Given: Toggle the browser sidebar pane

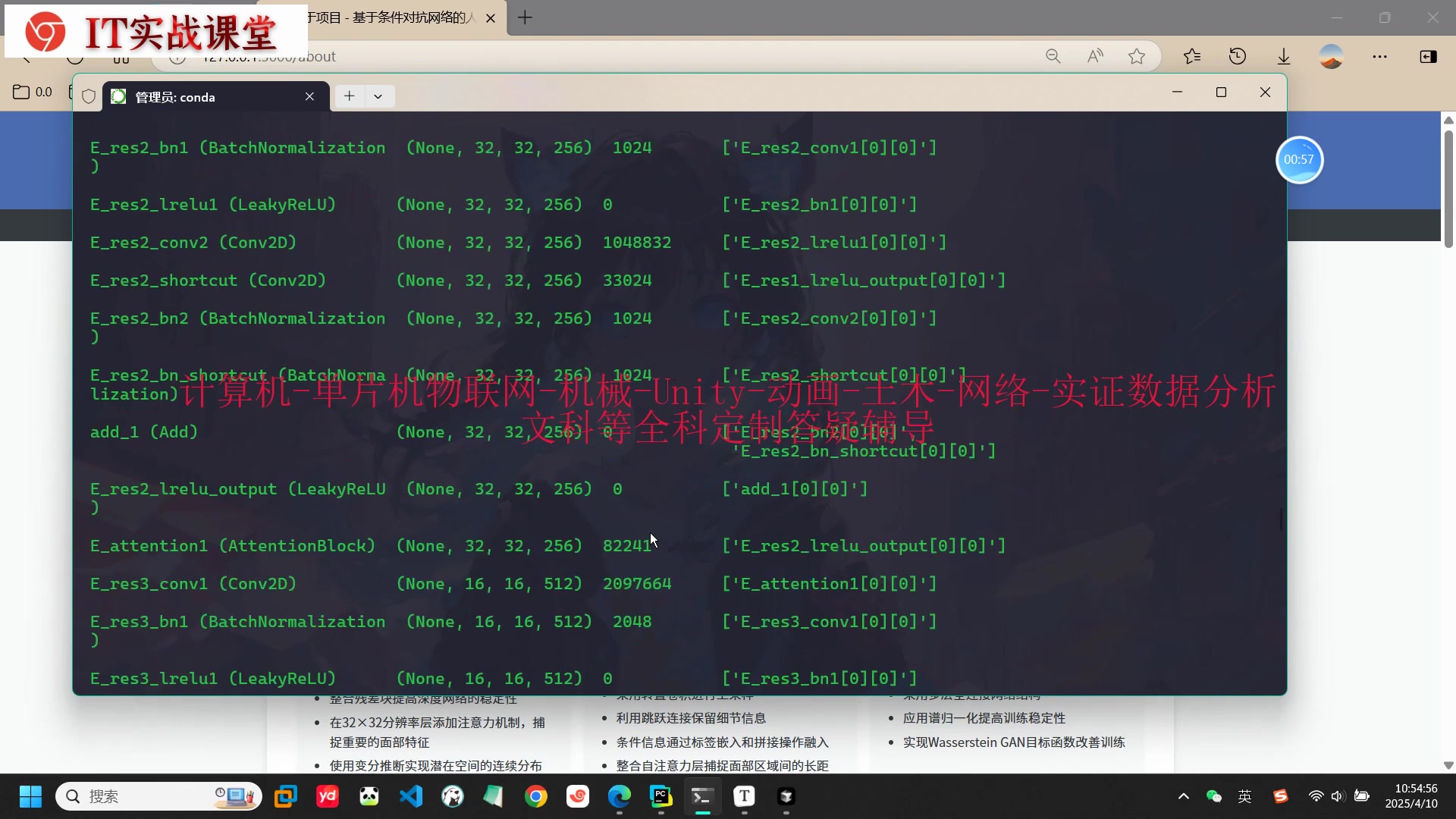Looking at the screenshot, I should [x=1428, y=56].
